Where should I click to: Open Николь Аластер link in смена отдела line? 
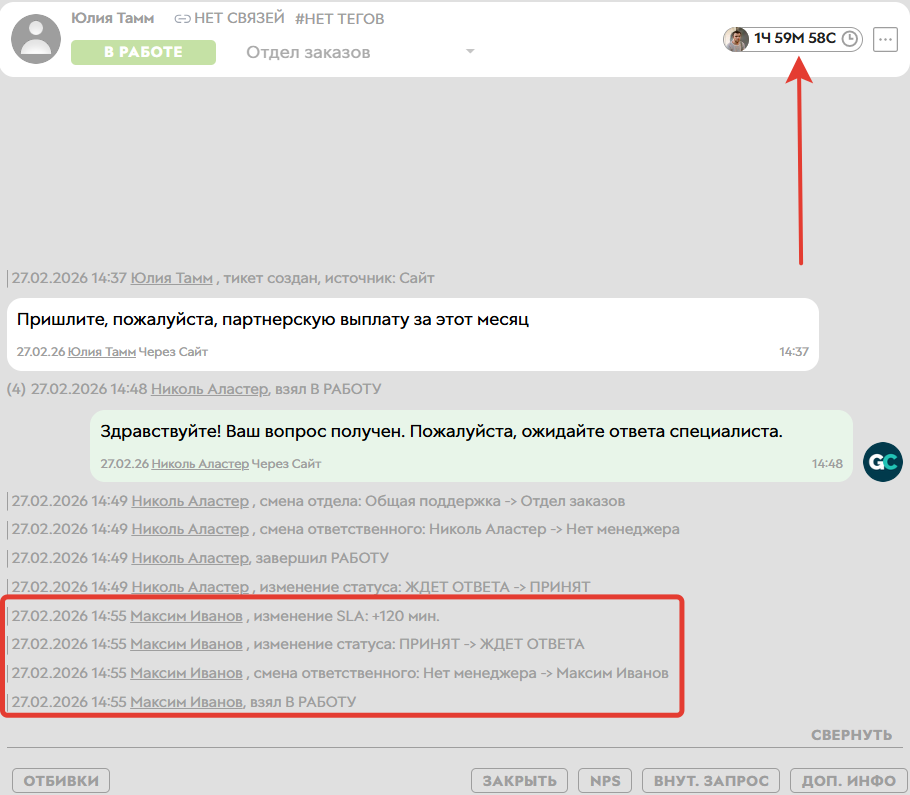click(190, 501)
